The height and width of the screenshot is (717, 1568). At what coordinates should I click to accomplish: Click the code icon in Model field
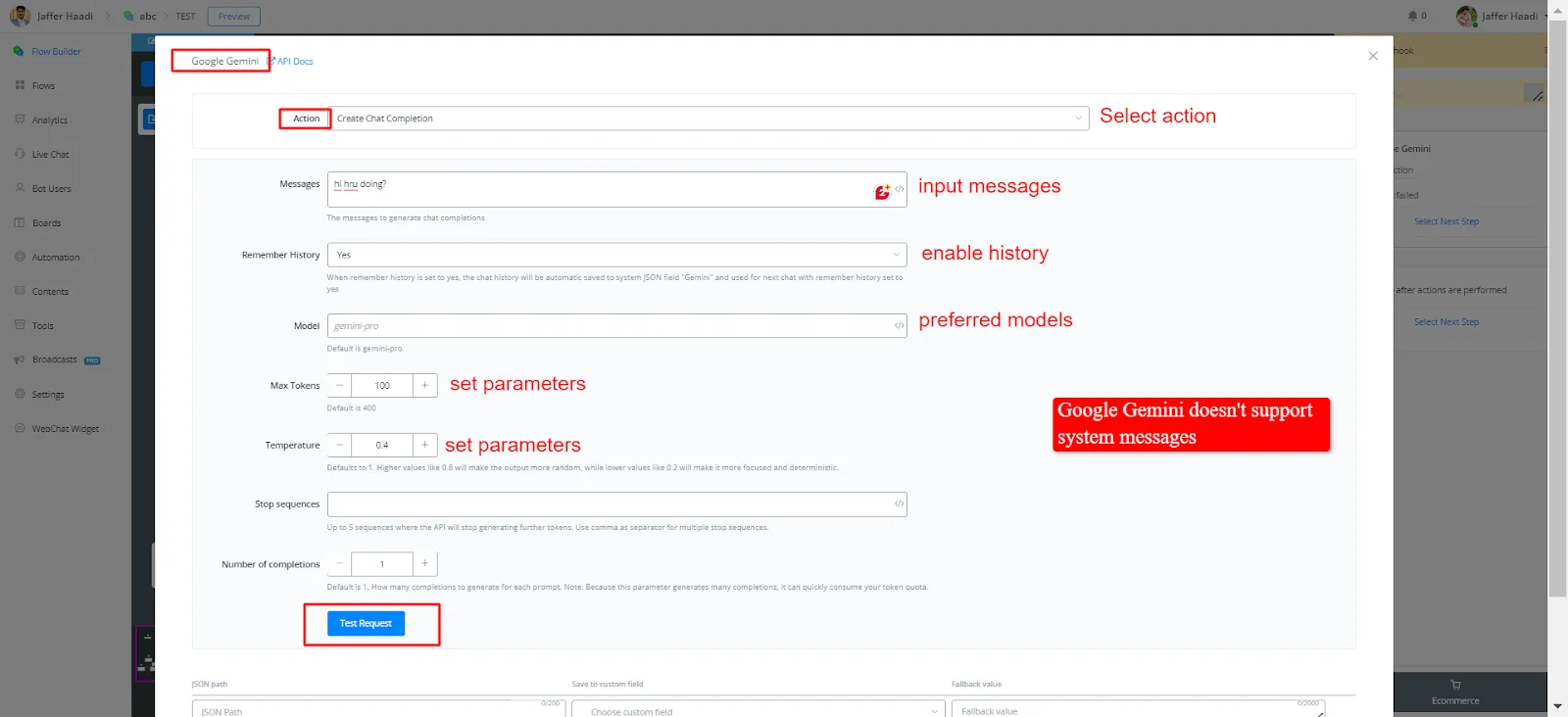[900, 325]
